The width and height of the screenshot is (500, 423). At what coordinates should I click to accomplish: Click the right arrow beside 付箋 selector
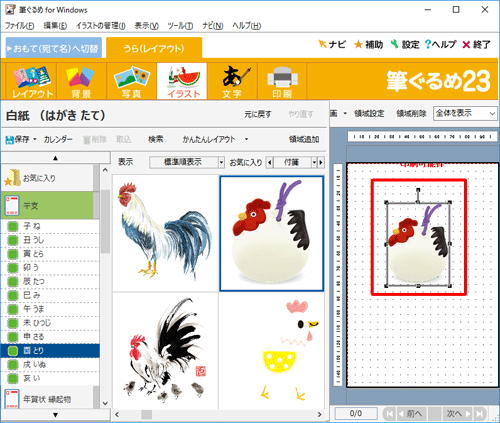[x=321, y=163]
